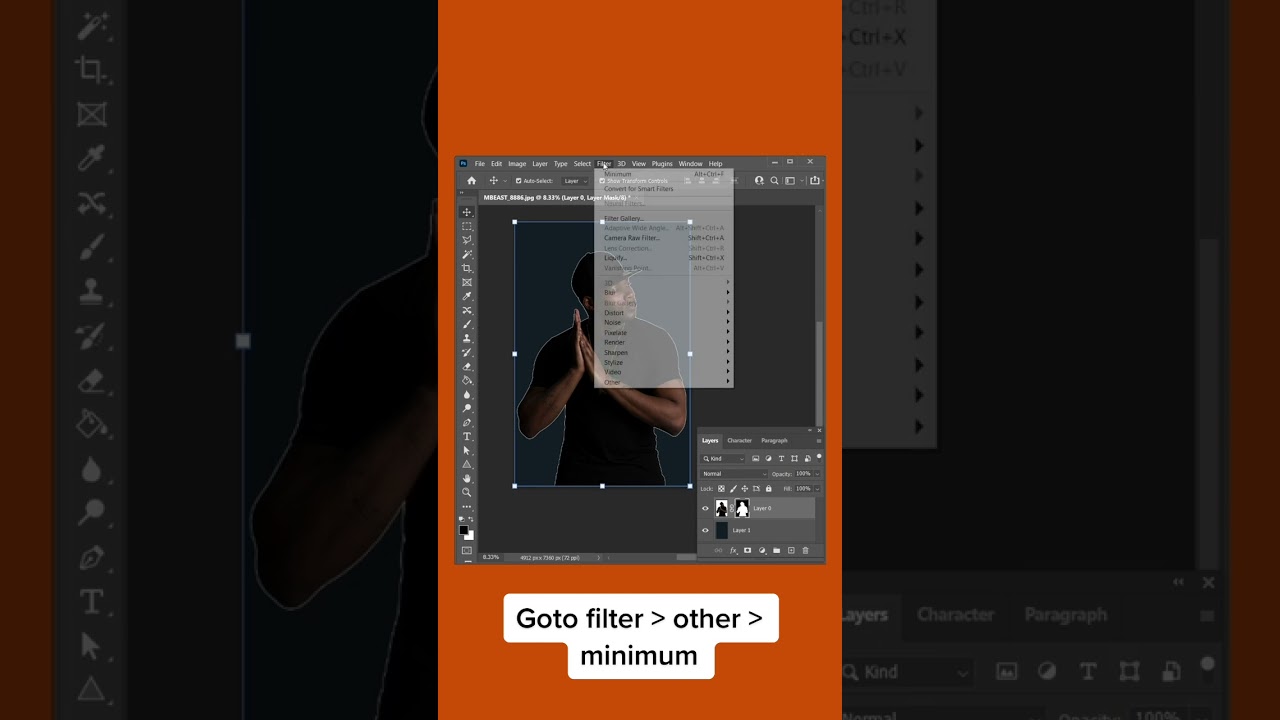Select the Polygonal Lasso tool
The height and width of the screenshot is (720, 1280).
pyautogui.click(x=467, y=240)
